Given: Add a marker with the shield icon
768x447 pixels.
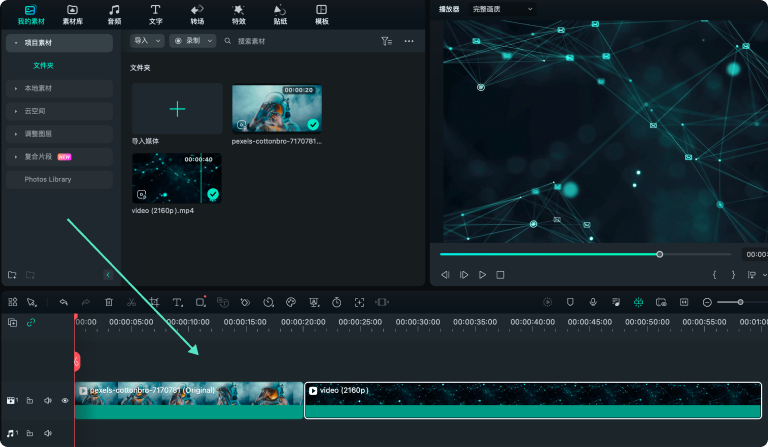Looking at the screenshot, I should click(570, 302).
